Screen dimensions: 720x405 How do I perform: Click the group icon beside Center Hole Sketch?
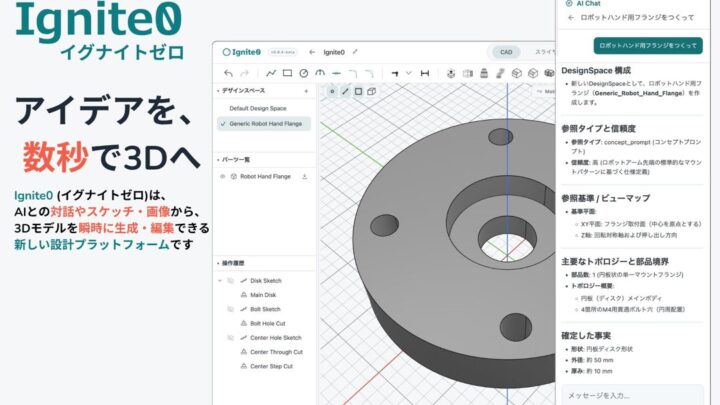pos(231,338)
